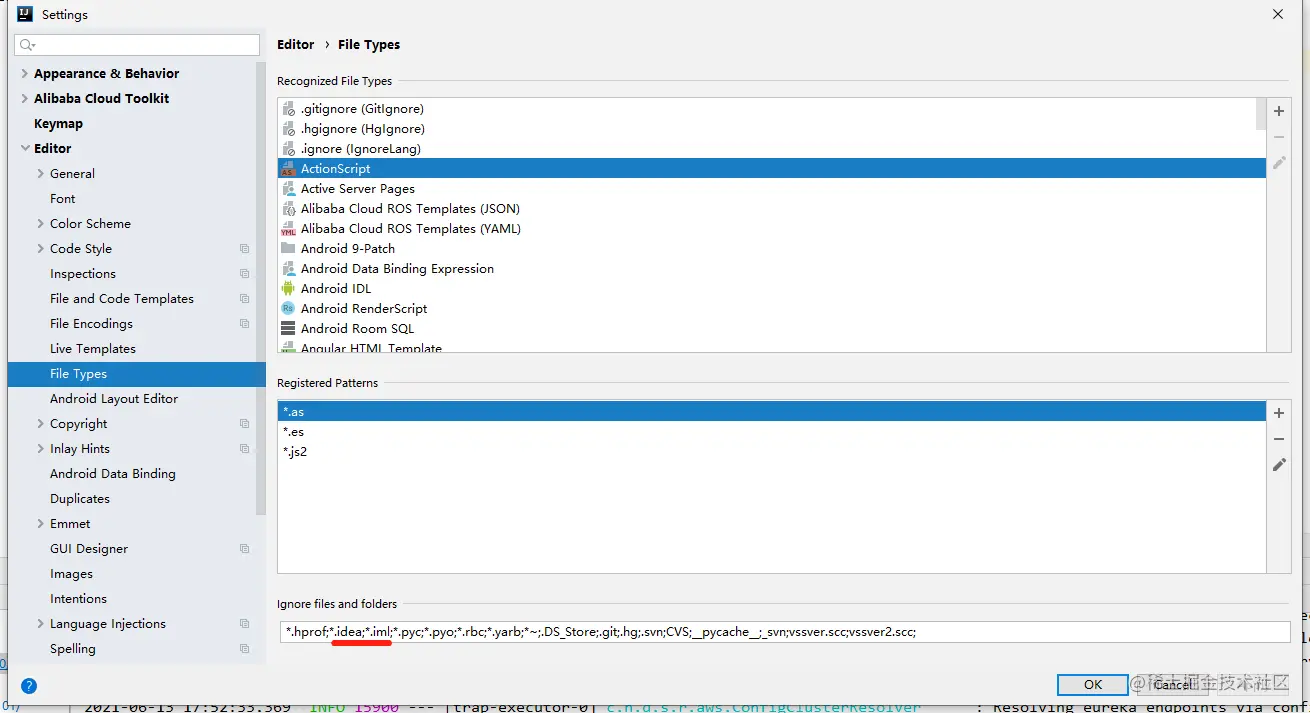The height and width of the screenshot is (713, 1310).
Task: Click the .gitignore file type icon
Action: [x=288, y=109]
